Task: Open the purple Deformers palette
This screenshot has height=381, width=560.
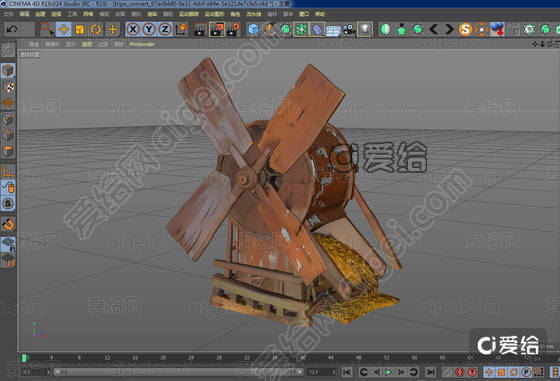Action: coord(317,29)
